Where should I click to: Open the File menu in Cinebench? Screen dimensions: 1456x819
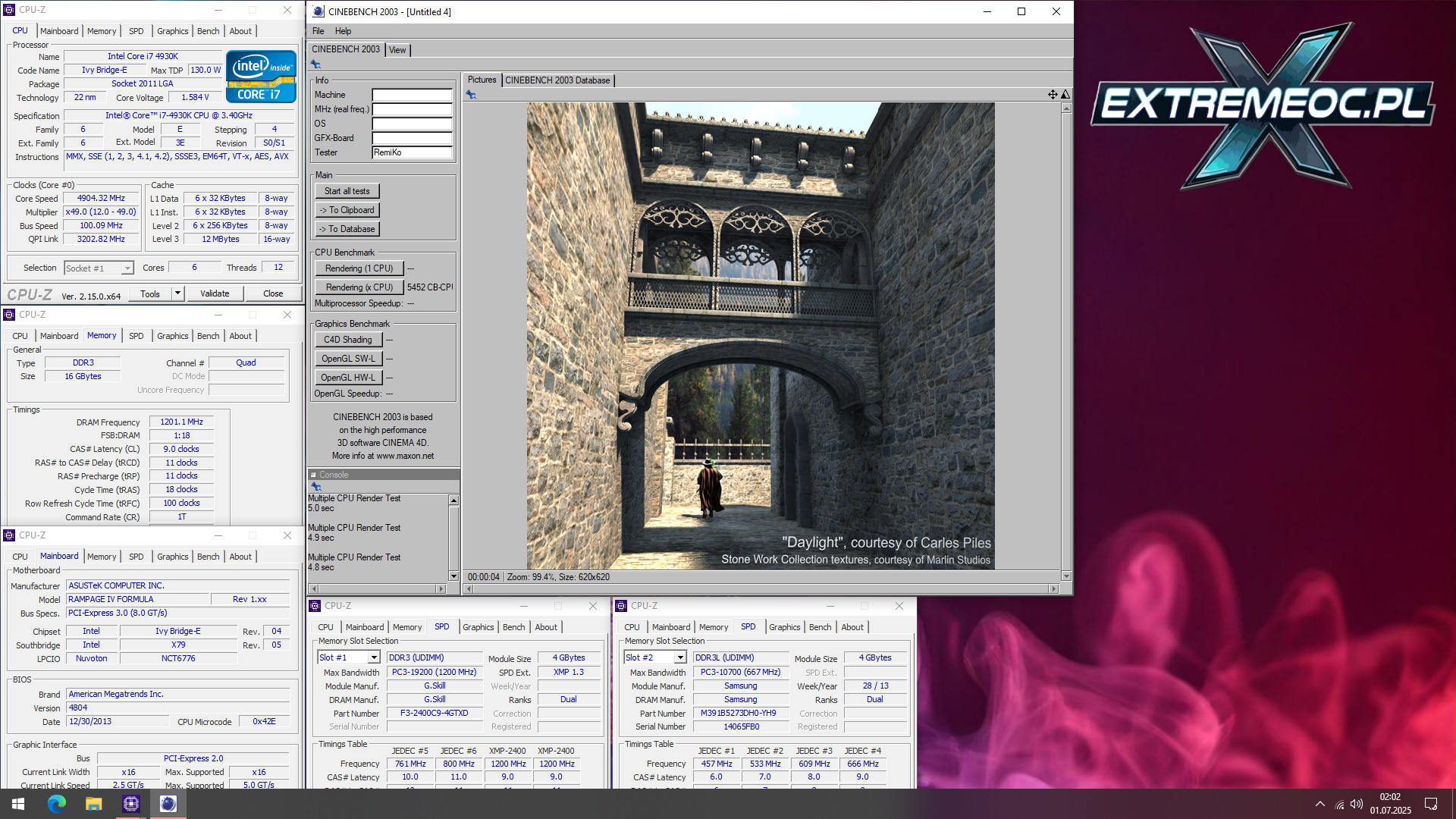click(x=318, y=31)
